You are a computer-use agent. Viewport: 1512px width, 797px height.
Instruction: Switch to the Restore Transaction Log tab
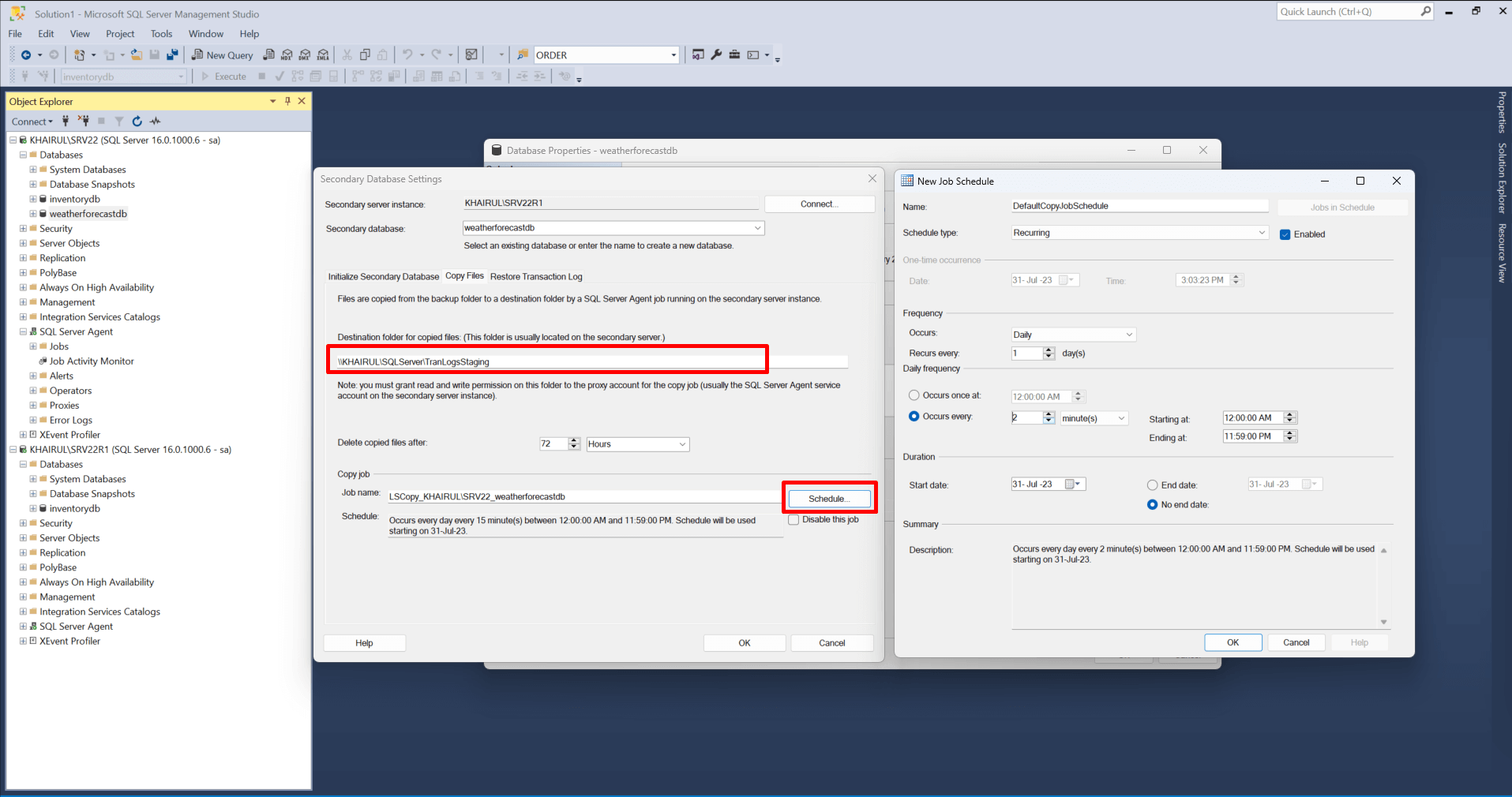535,277
